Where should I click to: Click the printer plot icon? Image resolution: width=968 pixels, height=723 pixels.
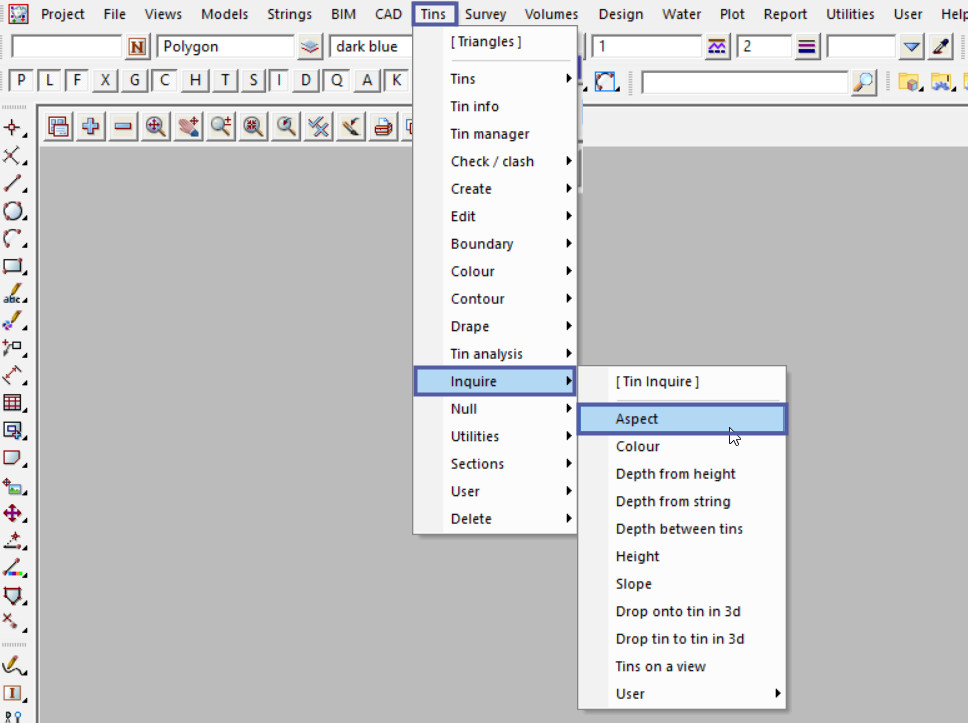(383, 126)
